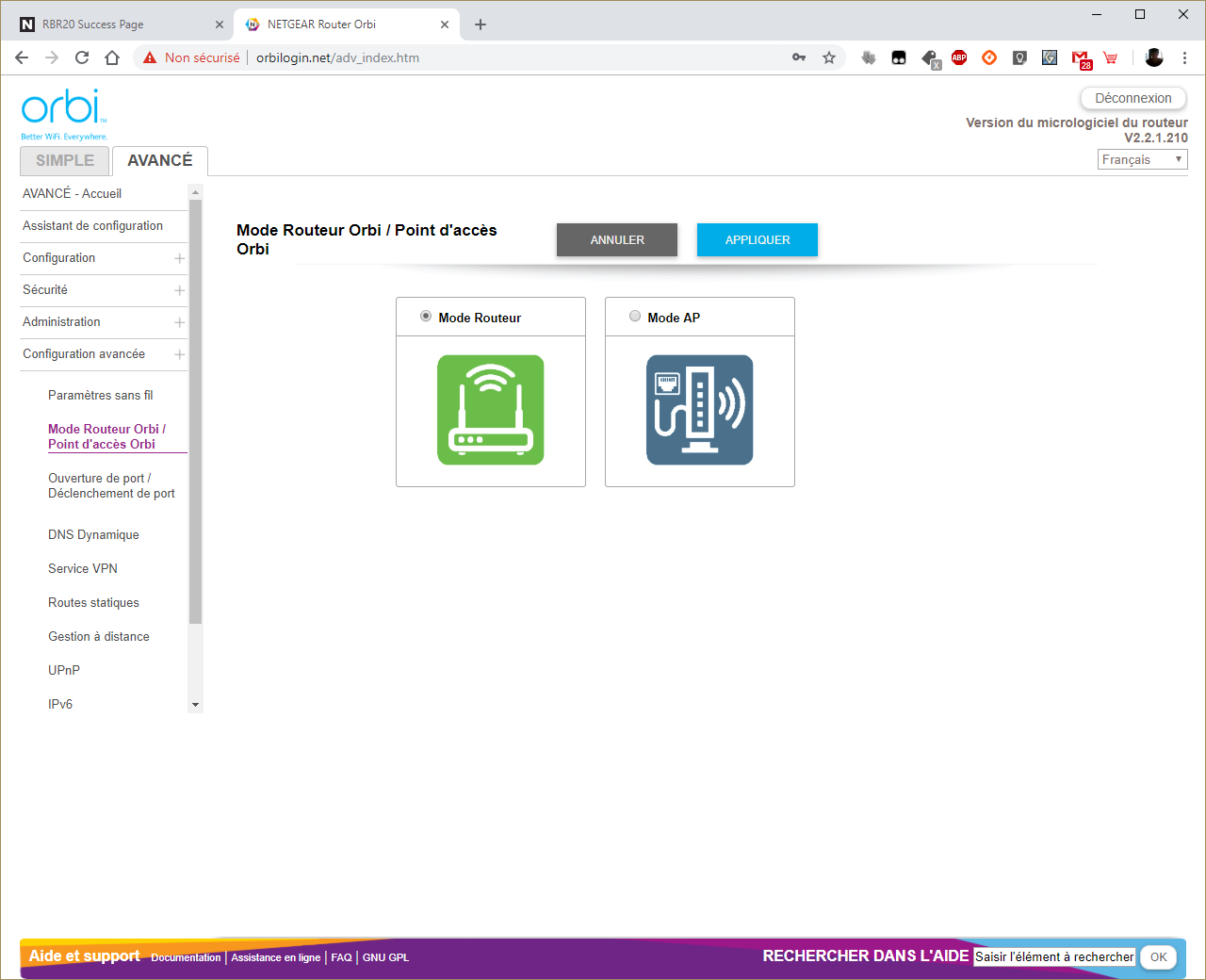1206x980 pixels.
Task: Click the sidebar scroll up arrow
Action: (x=196, y=192)
